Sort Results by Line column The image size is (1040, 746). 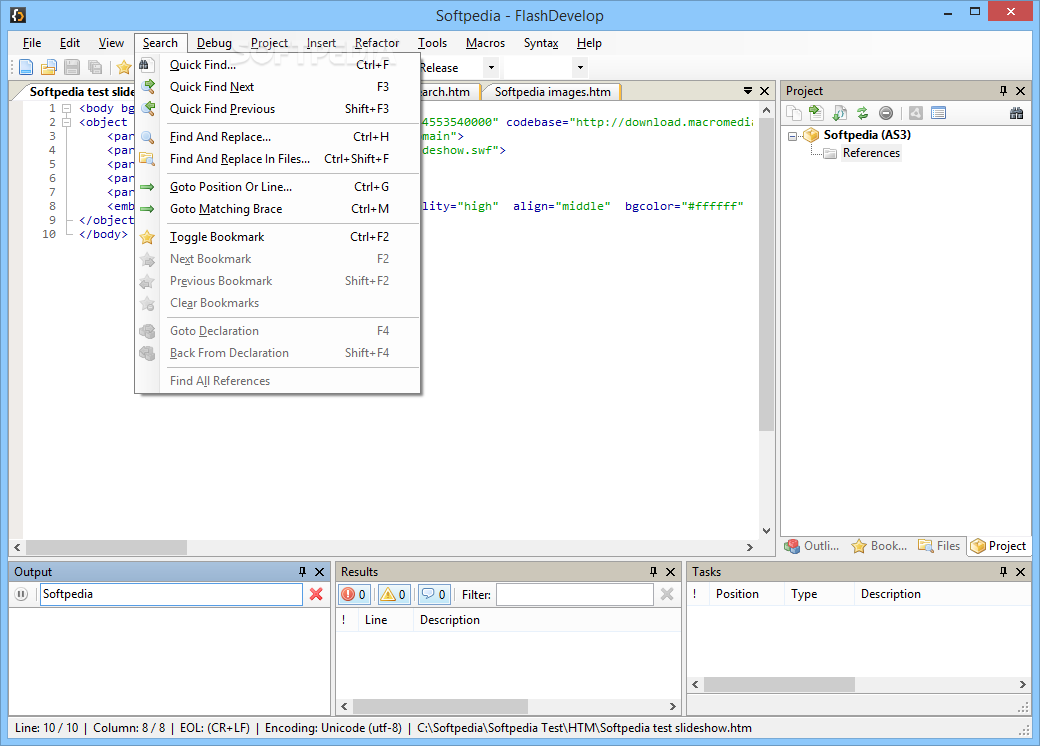[385, 620]
